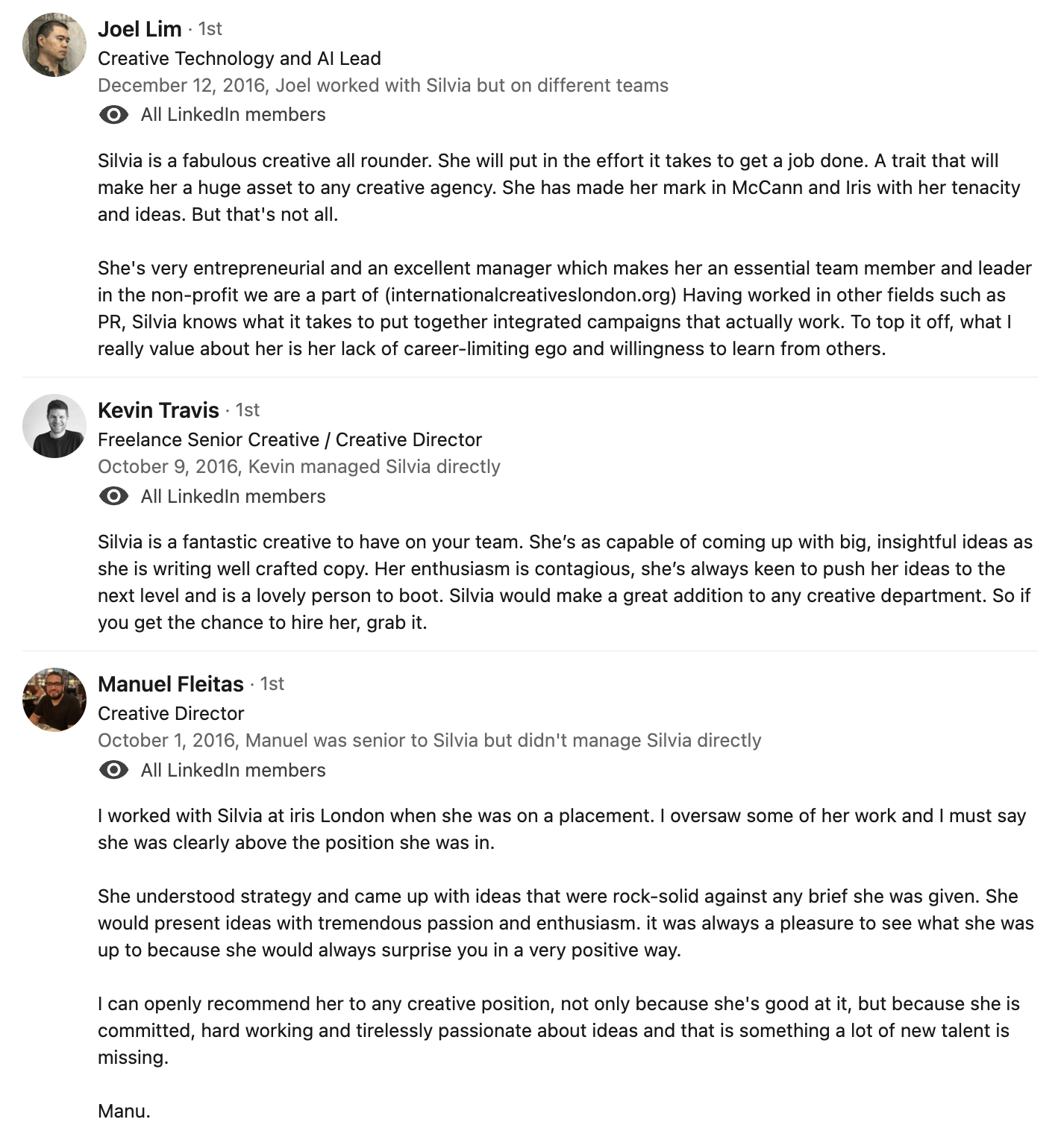
Task: Click Joel's headline "Creative Technology and AI Lead"
Action: tap(239, 58)
